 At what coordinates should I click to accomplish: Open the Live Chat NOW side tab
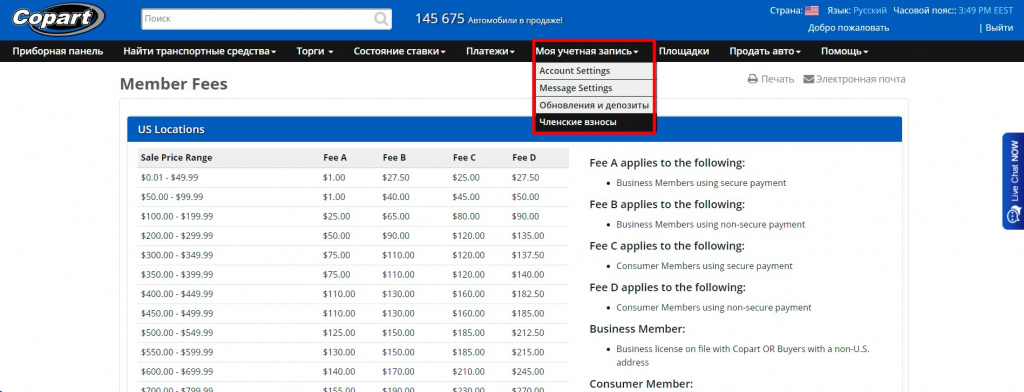[1013, 181]
